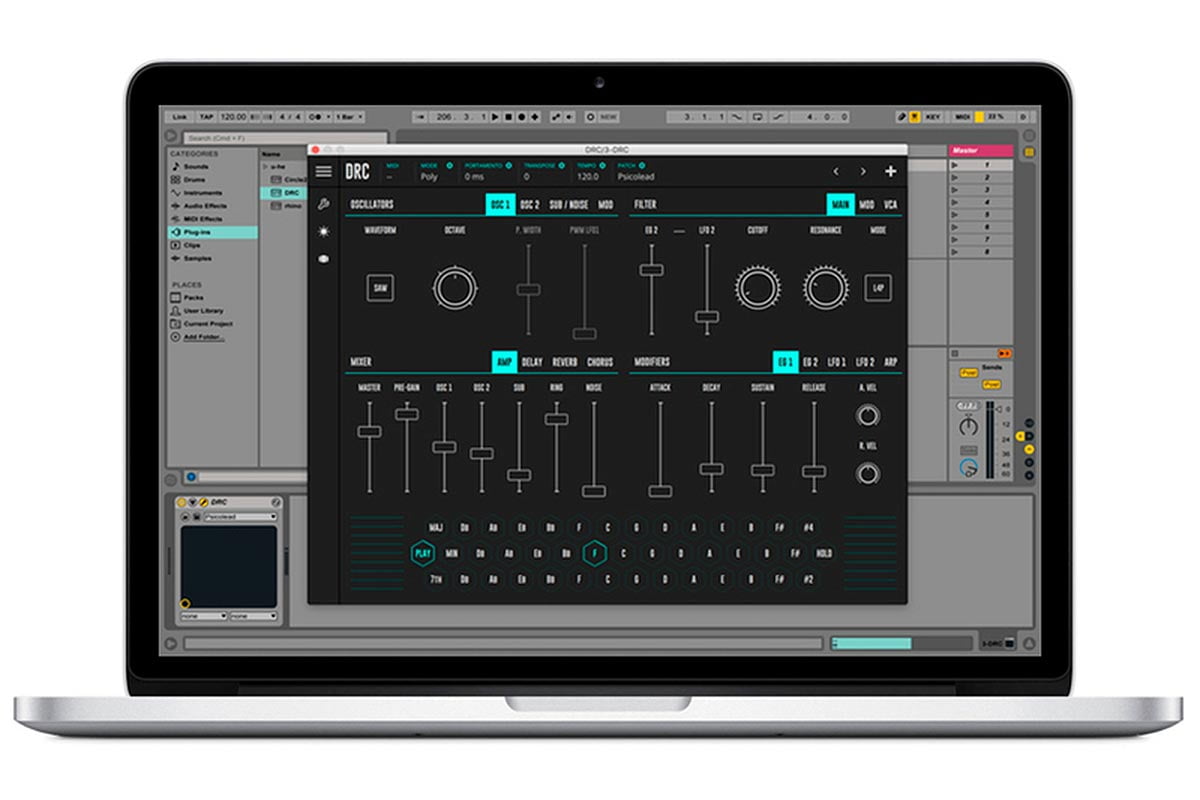This screenshot has width=1200, height=800.
Task: Open the filter MOD tab
Action: (x=866, y=204)
